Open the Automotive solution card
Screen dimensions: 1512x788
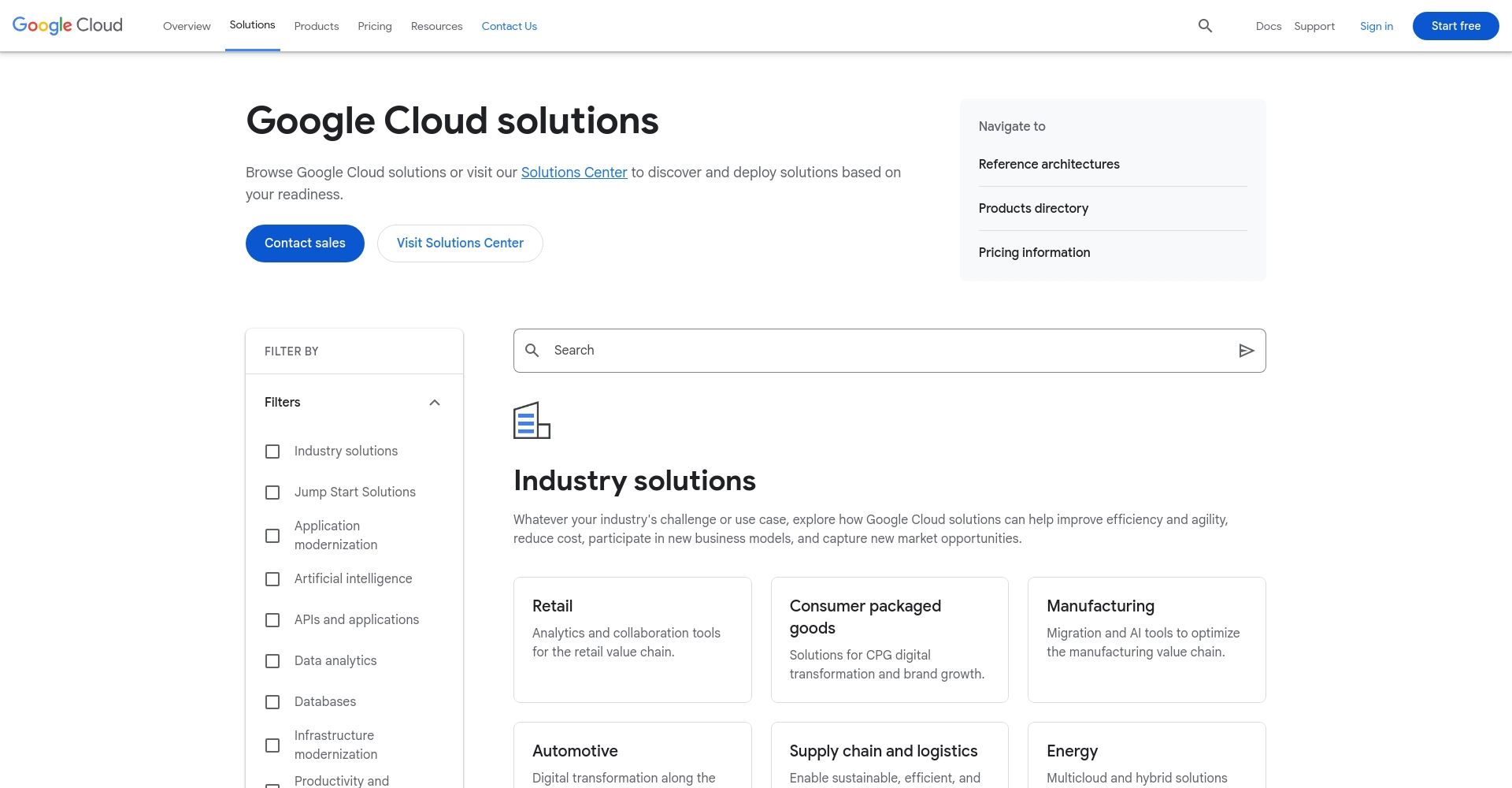tap(632, 755)
